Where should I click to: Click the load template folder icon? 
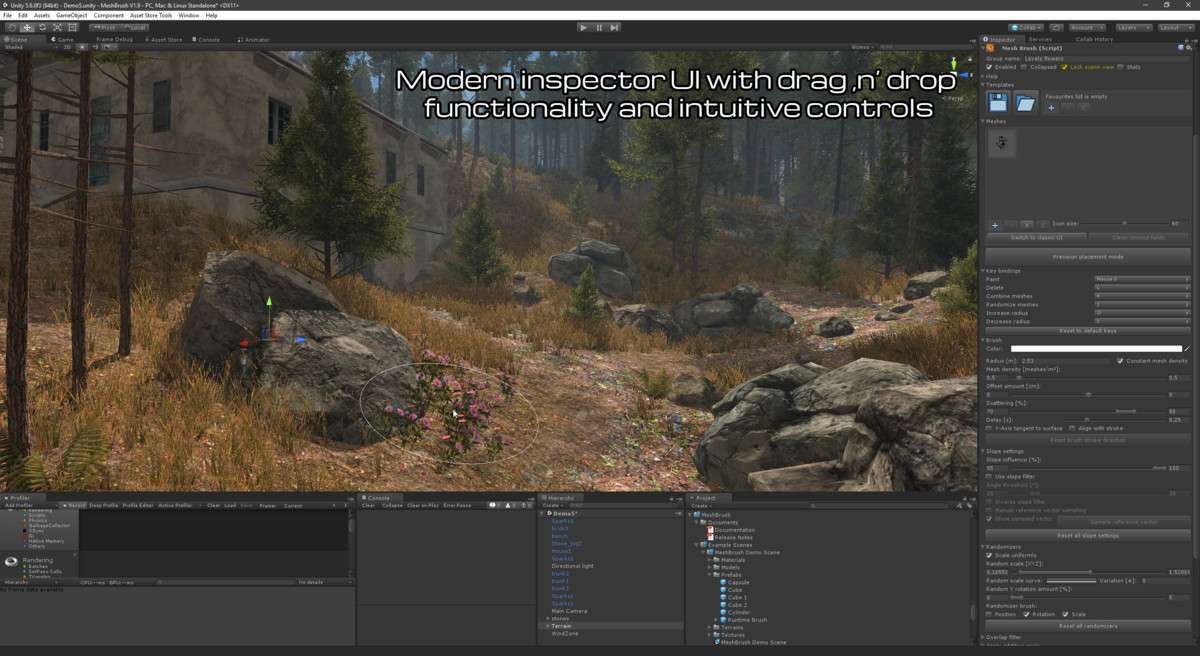pyautogui.click(x=1025, y=102)
